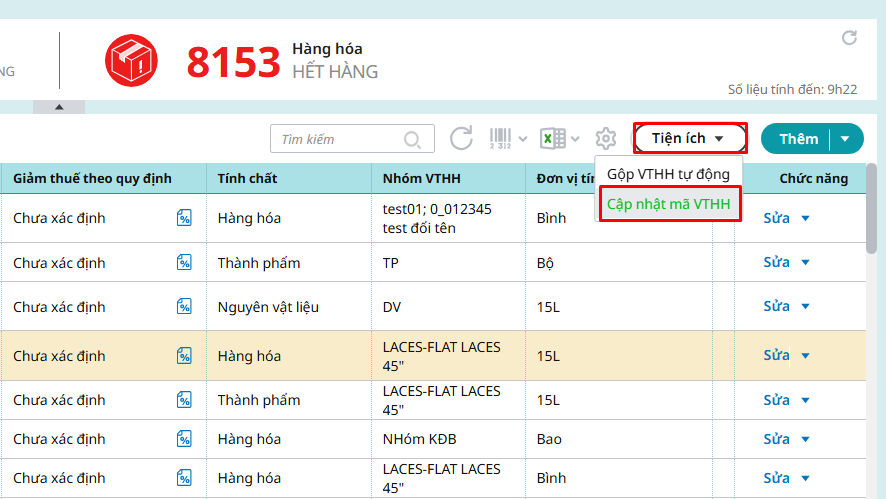Click the tax percent icon in the highlighted row

click(x=184, y=356)
